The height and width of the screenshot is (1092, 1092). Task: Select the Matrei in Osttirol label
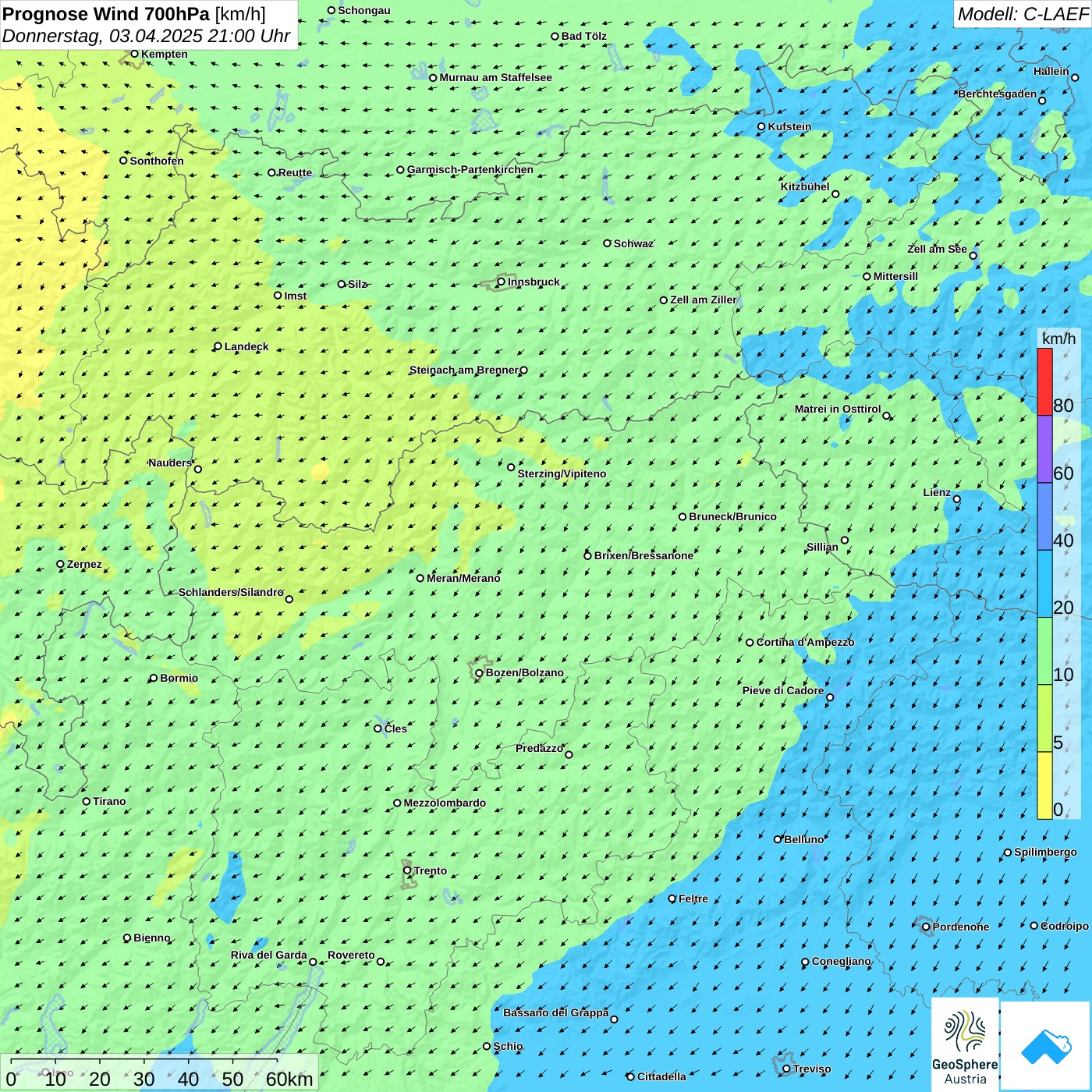(838, 409)
